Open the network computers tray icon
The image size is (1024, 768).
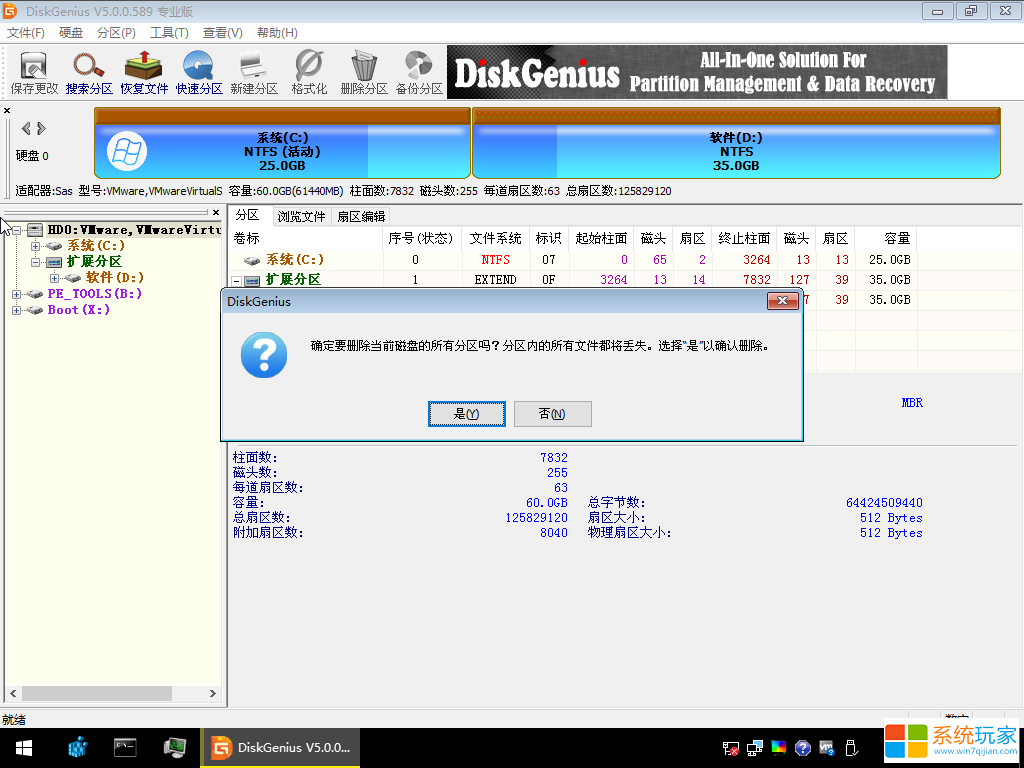(x=755, y=748)
